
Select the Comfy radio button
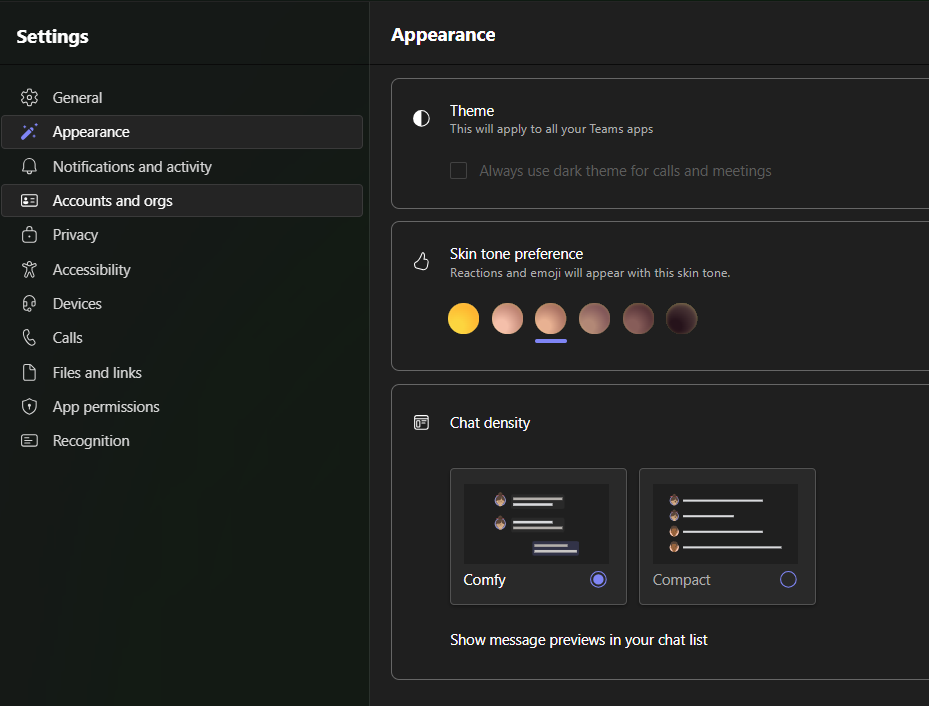tap(598, 579)
